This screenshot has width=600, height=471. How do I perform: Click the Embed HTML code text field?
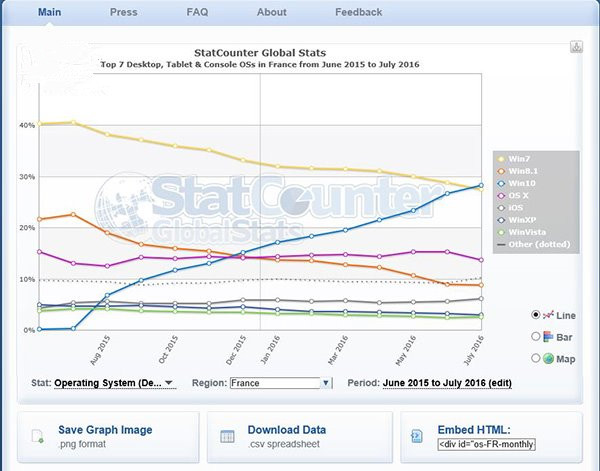[487, 444]
